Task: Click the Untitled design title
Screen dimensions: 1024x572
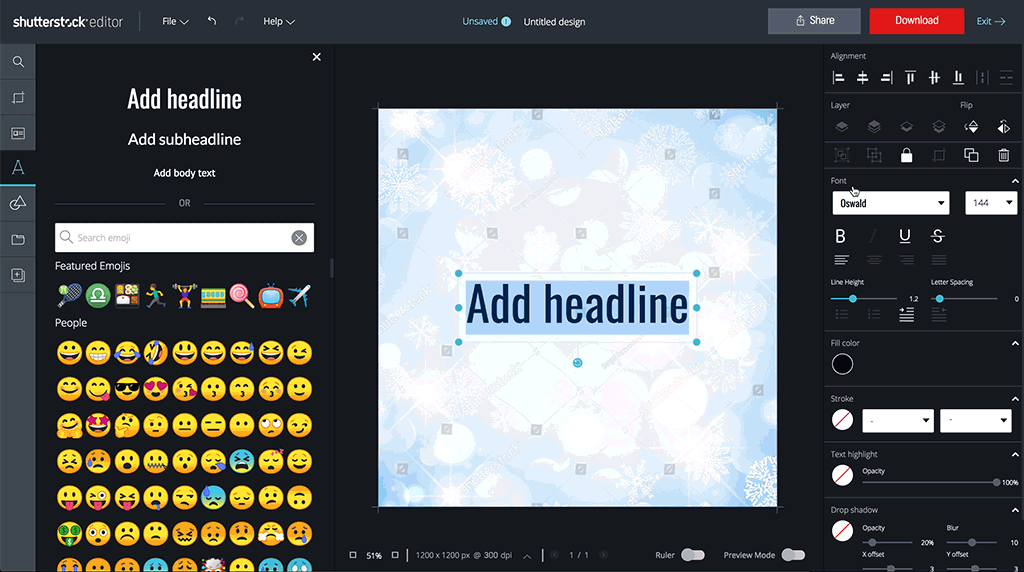Action: click(x=554, y=22)
